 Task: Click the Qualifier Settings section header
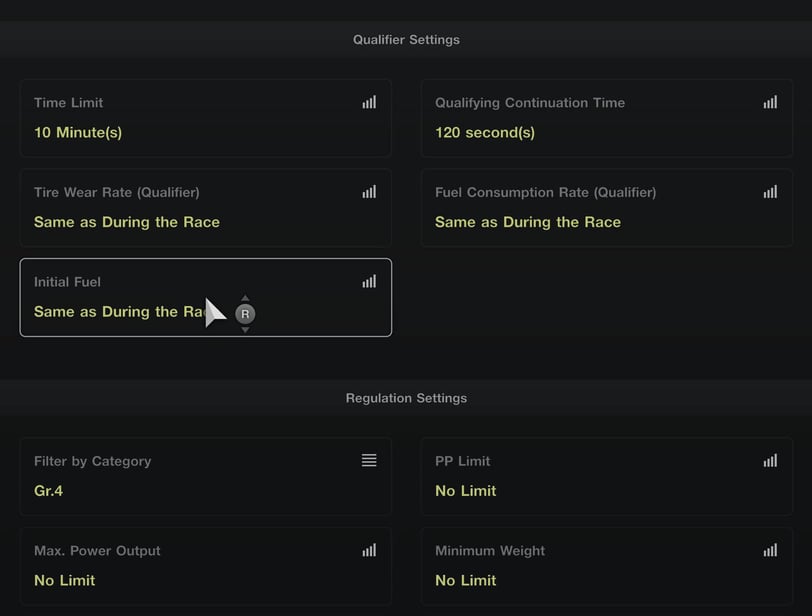406,40
